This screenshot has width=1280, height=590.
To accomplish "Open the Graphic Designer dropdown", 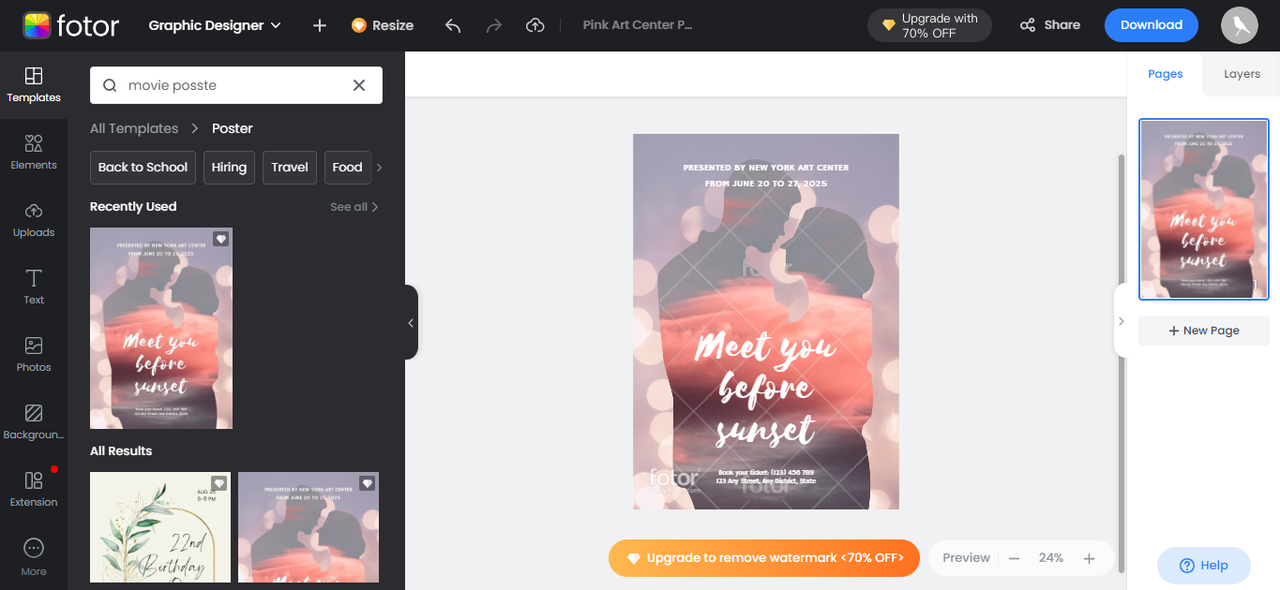I will point(215,25).
